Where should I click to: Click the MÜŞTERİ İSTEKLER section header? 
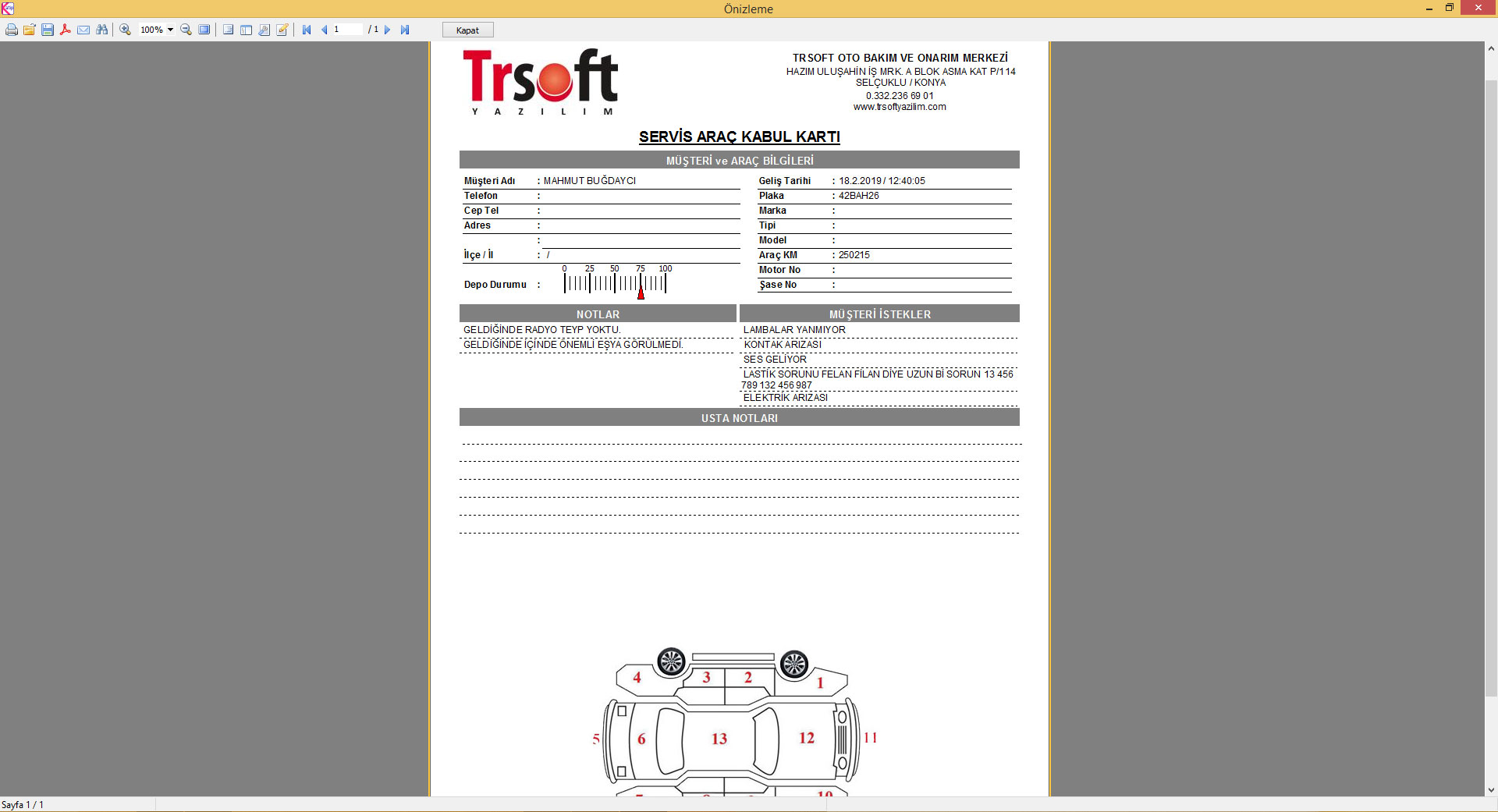tap(880, 314)
